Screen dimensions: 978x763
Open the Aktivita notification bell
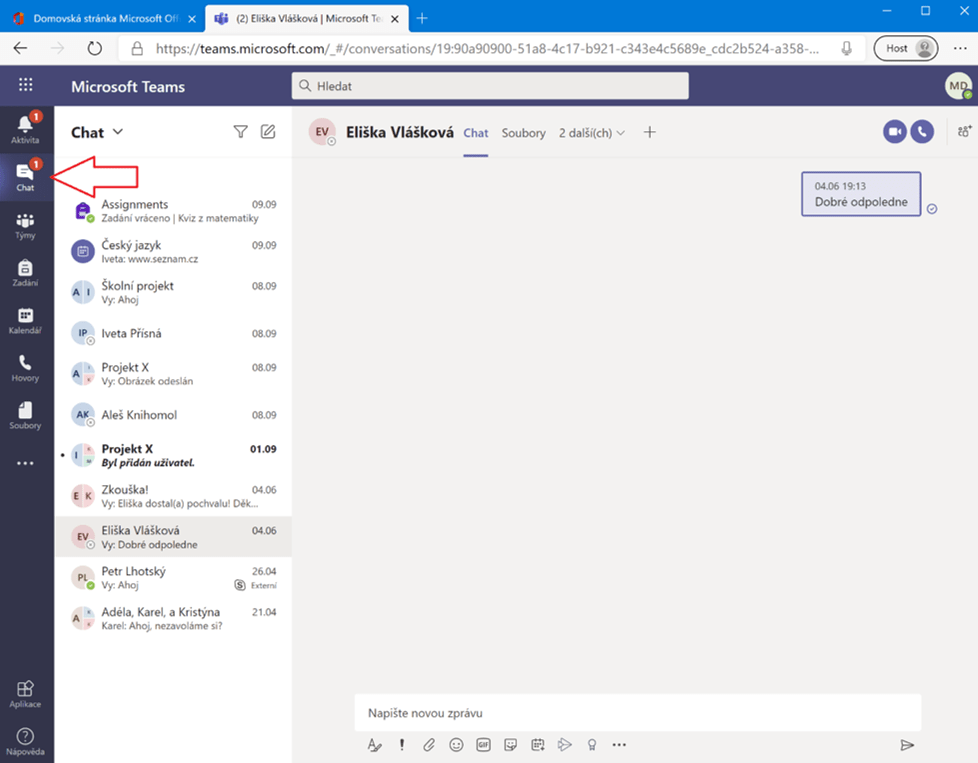click(x=25, y=128)
